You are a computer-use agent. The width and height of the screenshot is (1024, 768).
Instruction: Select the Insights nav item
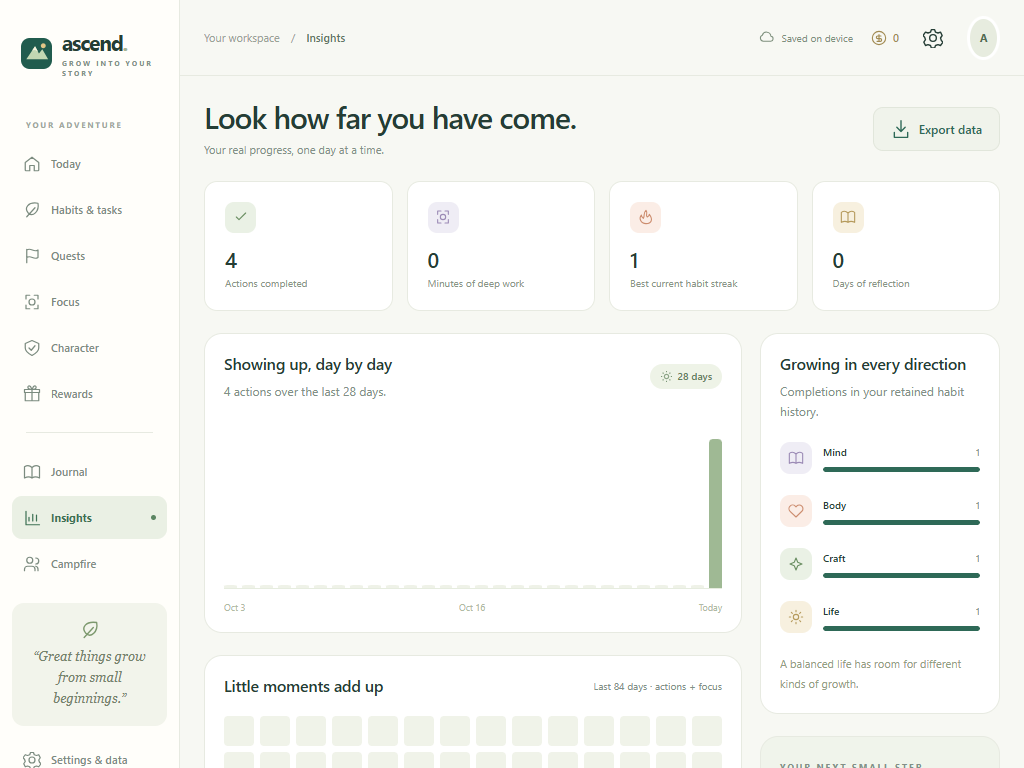tap(89, 518)
